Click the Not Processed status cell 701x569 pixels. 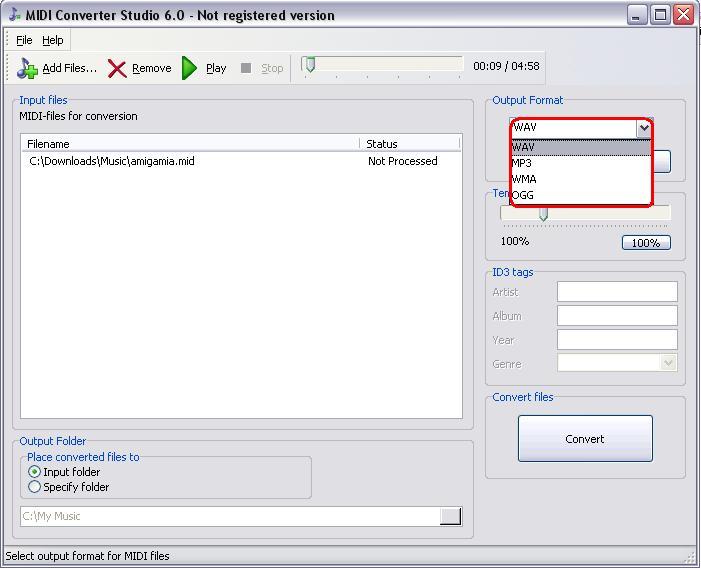402,161
